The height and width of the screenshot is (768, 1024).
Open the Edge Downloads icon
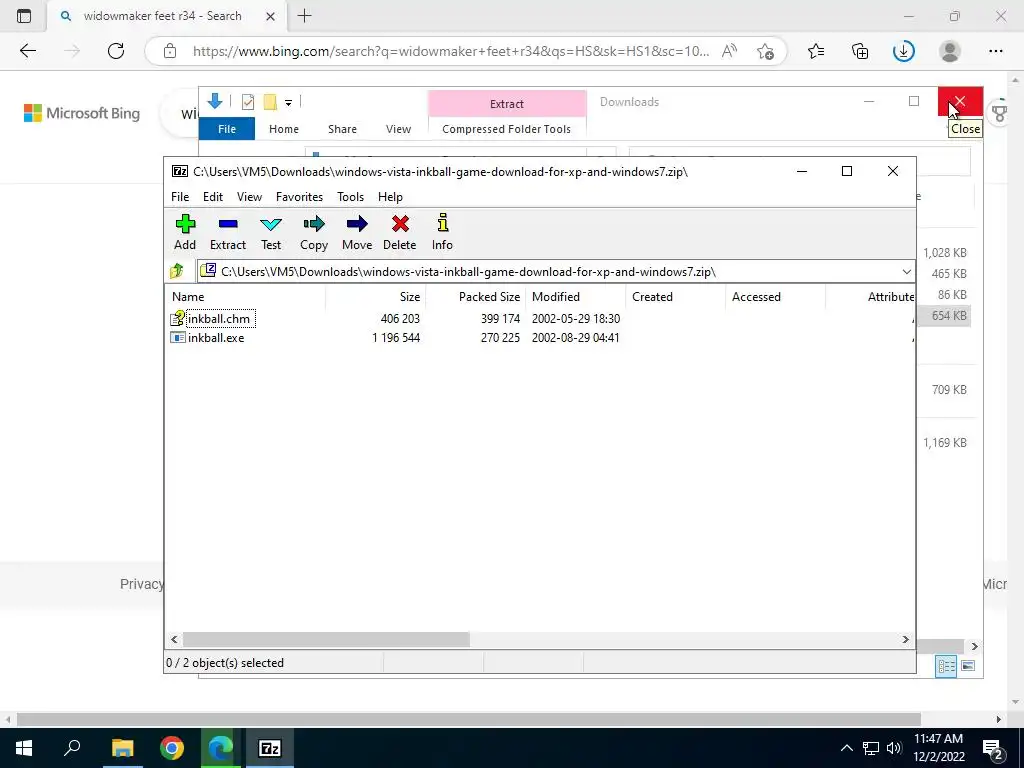[x=904, y=51]
